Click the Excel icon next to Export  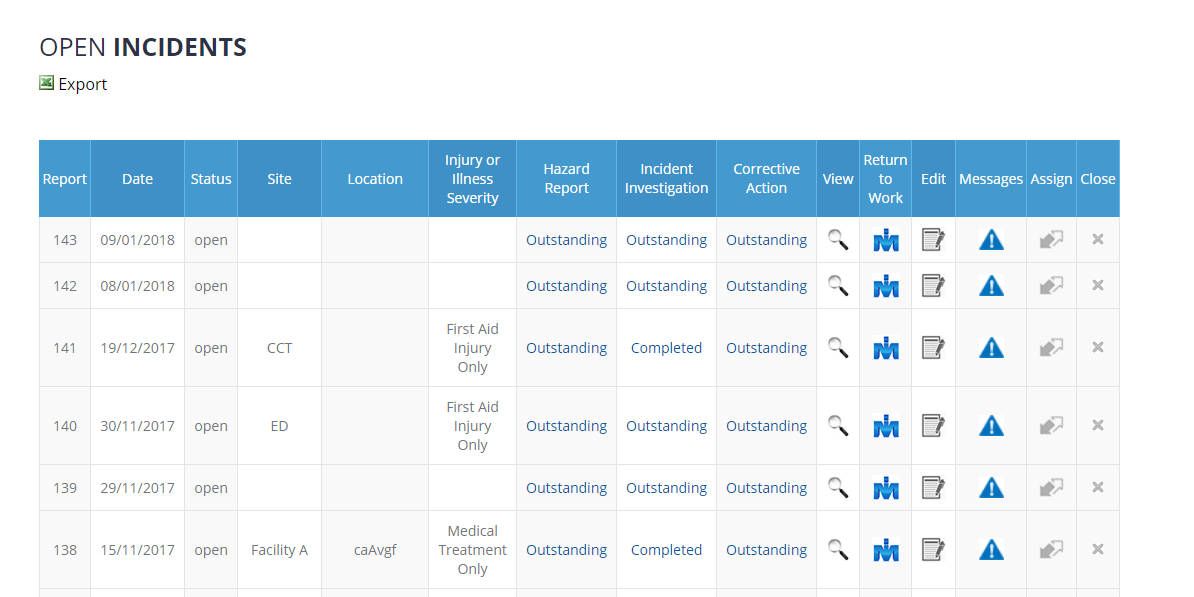click(x=45, y=82)
